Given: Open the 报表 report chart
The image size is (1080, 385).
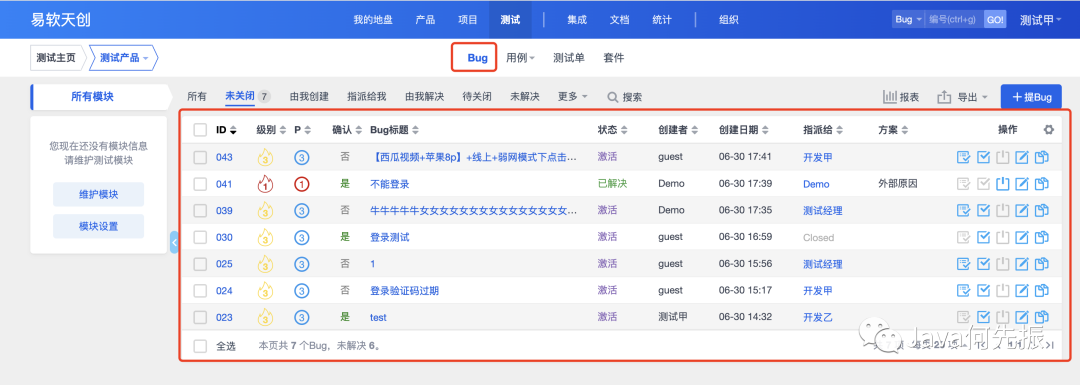Looking at the screenshot, I should point(901,97).
